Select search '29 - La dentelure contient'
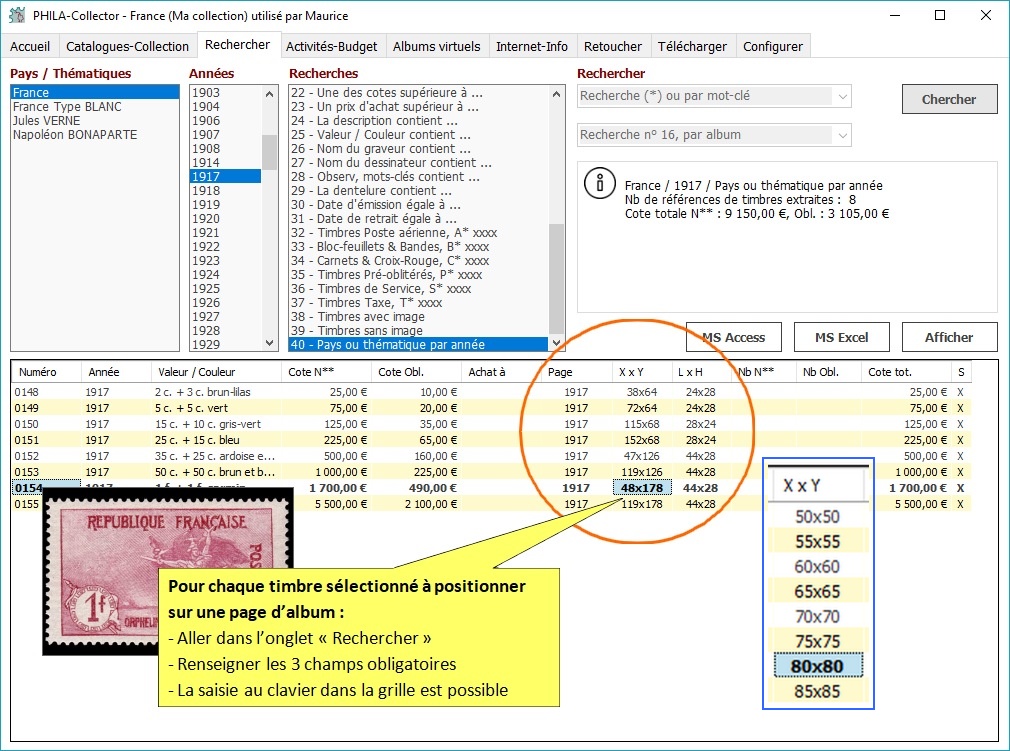 [418, 191]
